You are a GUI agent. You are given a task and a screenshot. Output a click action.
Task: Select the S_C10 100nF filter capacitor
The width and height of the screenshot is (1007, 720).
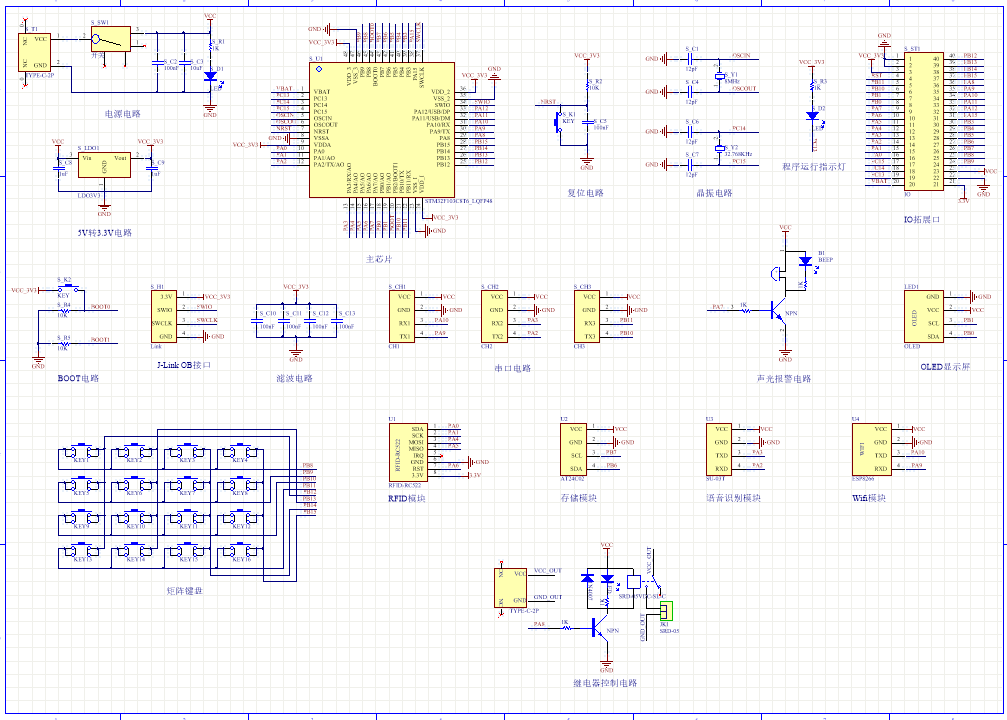click(x=256, y=319)
